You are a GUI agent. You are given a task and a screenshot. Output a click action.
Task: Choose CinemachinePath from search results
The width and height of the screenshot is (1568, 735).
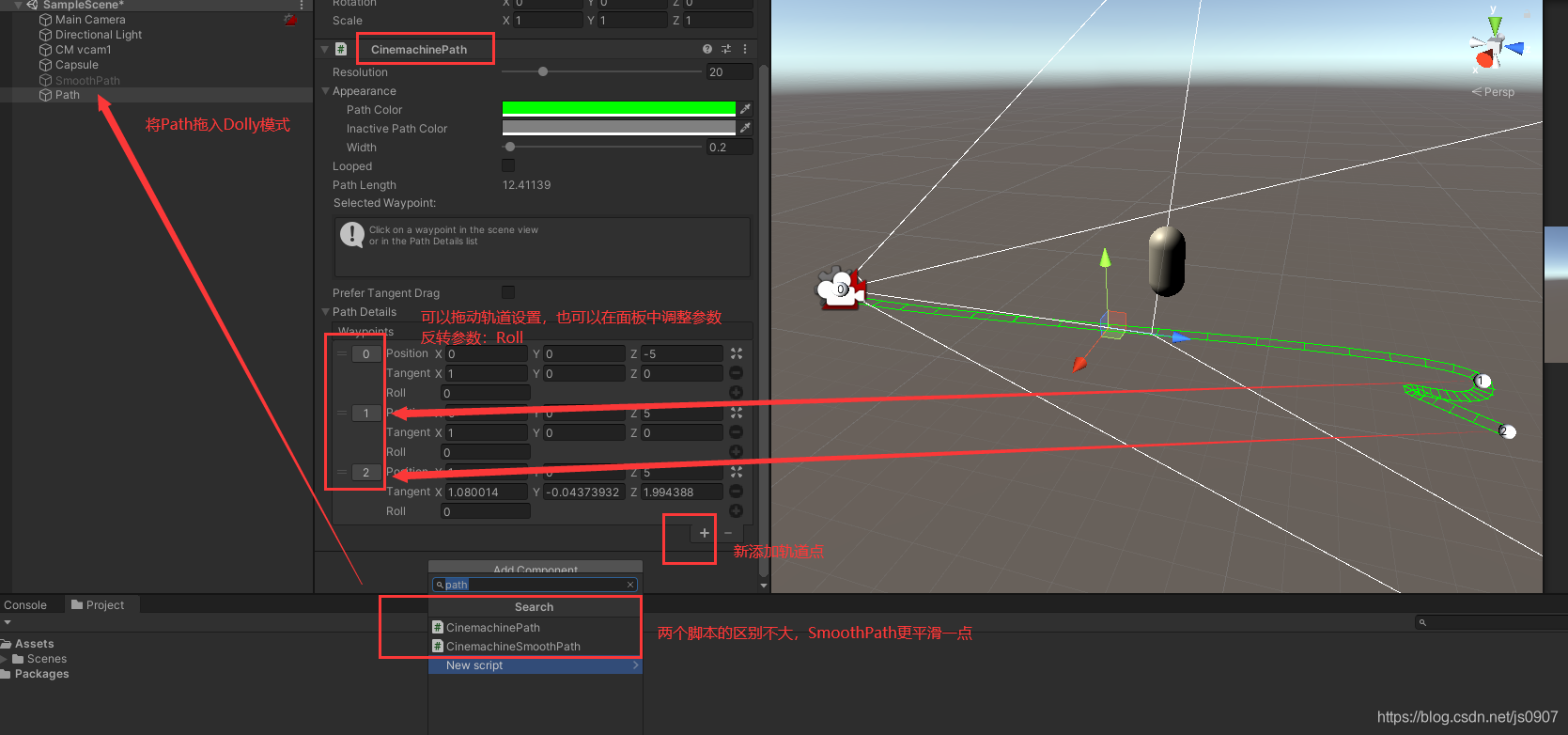[x=536, y=628]
